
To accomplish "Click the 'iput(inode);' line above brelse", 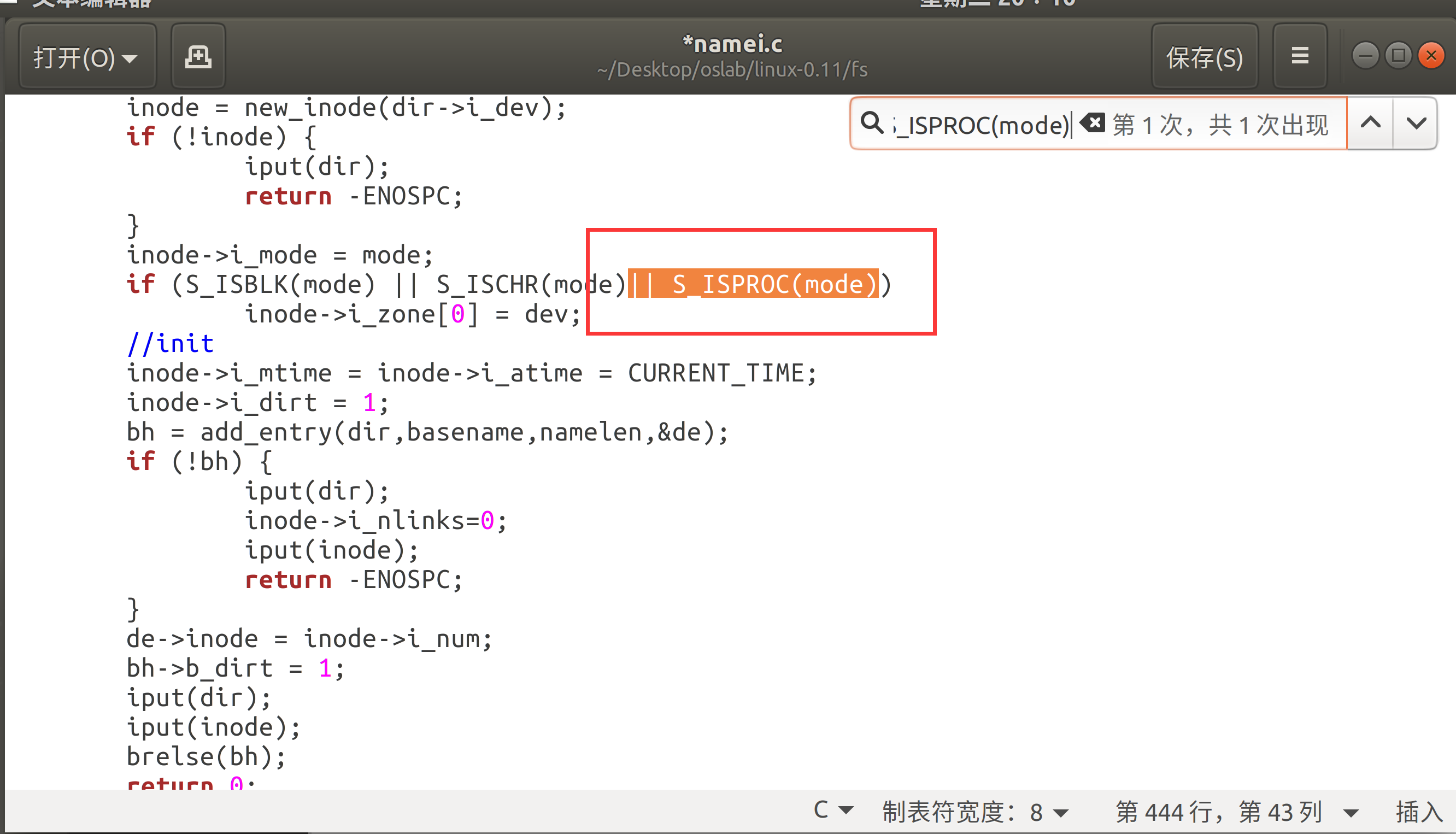I will pos(213,727).
